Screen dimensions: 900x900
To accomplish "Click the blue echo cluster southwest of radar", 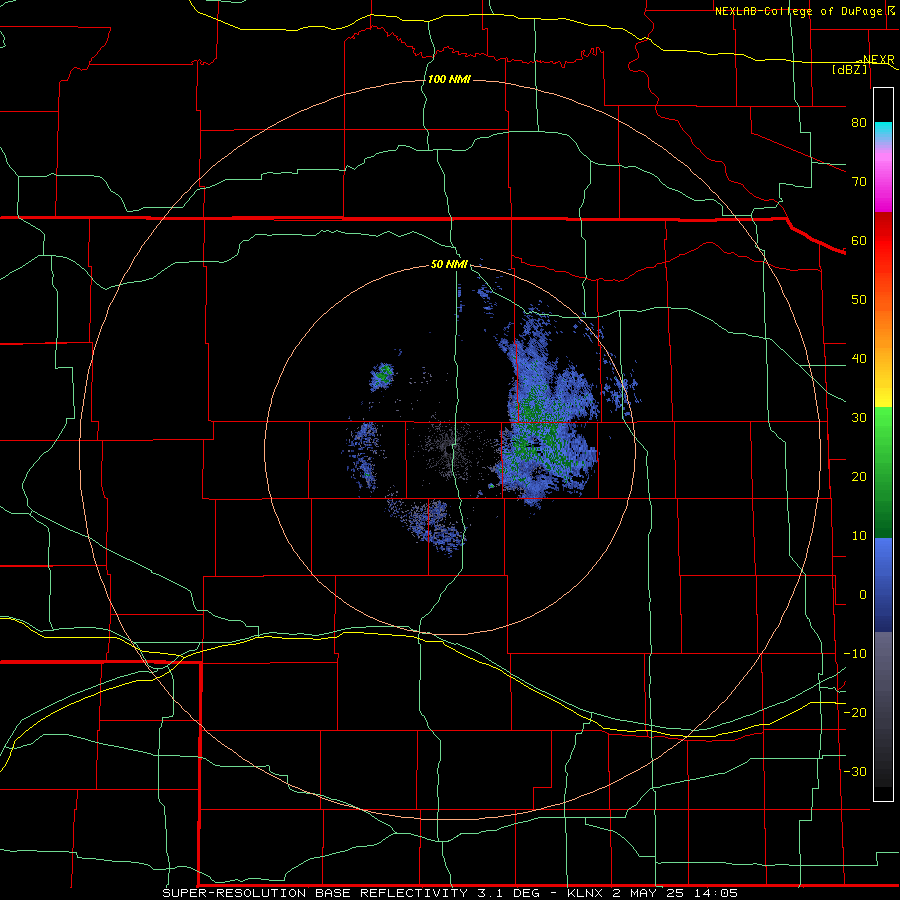I will tap(428, 525).
